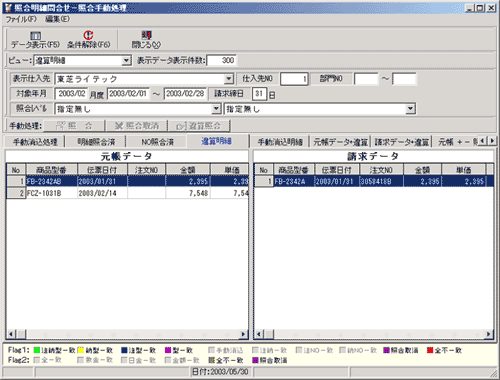Click the magenta 型一致 Flag1 swatch
Viewport: 500px width, 380px height.
(168, 350)
